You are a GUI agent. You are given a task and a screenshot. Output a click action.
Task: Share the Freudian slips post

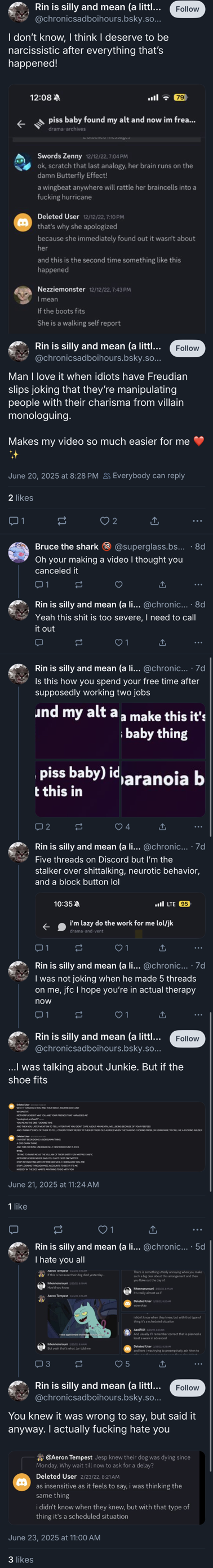click(x=155, y=521)
